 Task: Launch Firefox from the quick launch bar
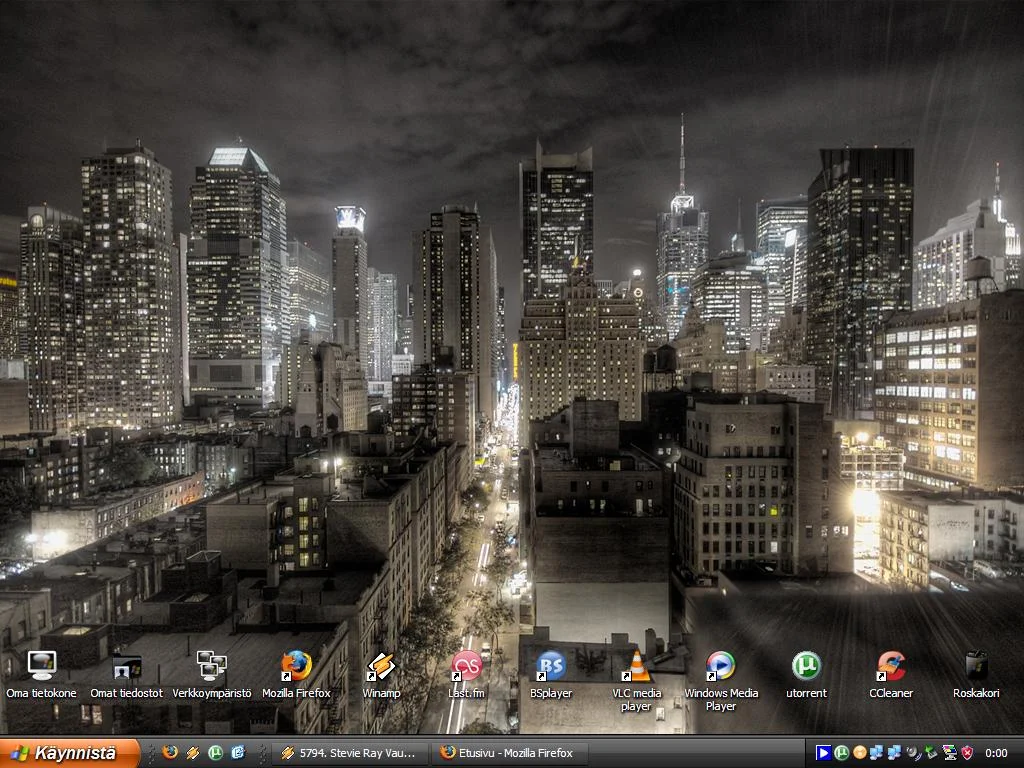coord(170,753)
